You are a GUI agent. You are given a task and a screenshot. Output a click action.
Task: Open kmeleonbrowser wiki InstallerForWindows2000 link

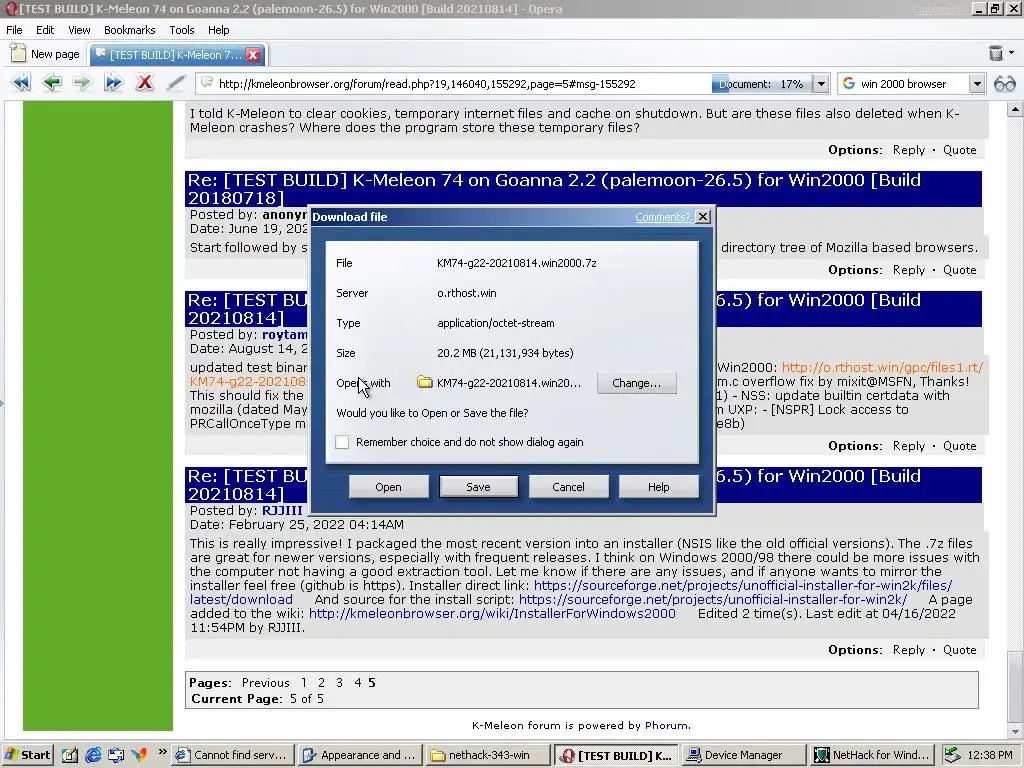(x=492, y=614)
